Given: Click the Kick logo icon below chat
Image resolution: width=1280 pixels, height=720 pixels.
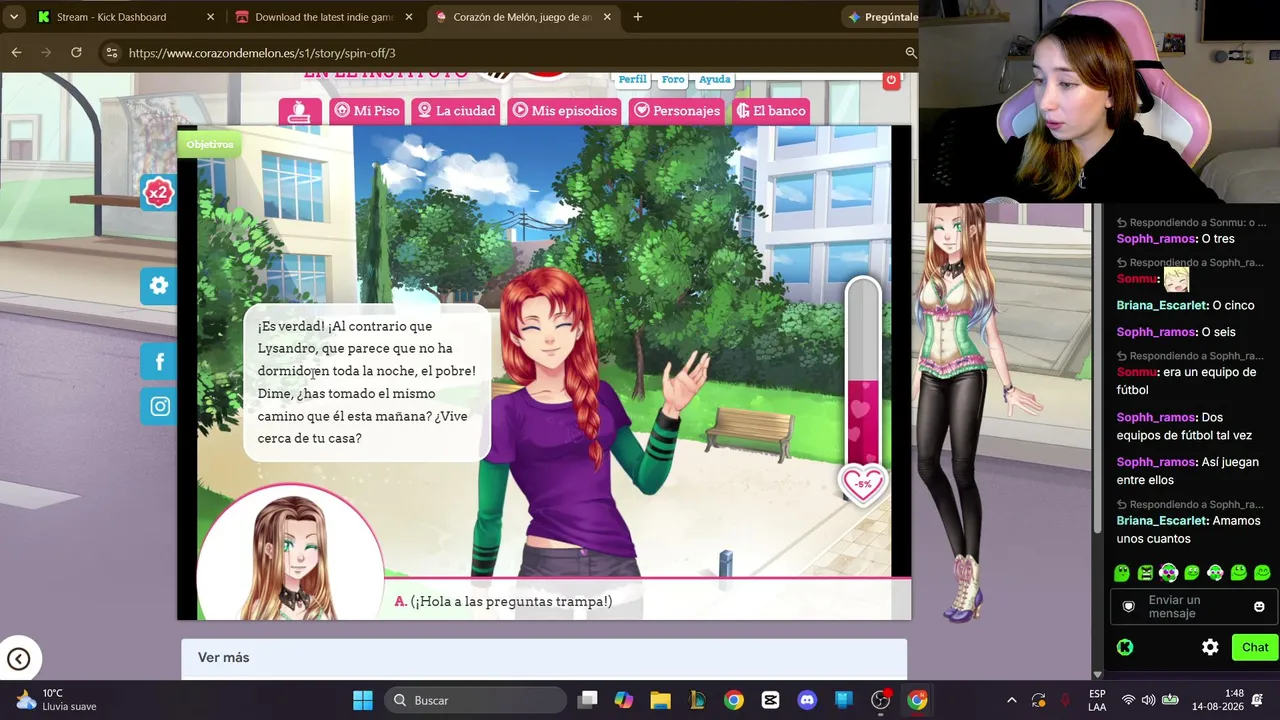Looking at the screenshot, I should click(1125, 648).
